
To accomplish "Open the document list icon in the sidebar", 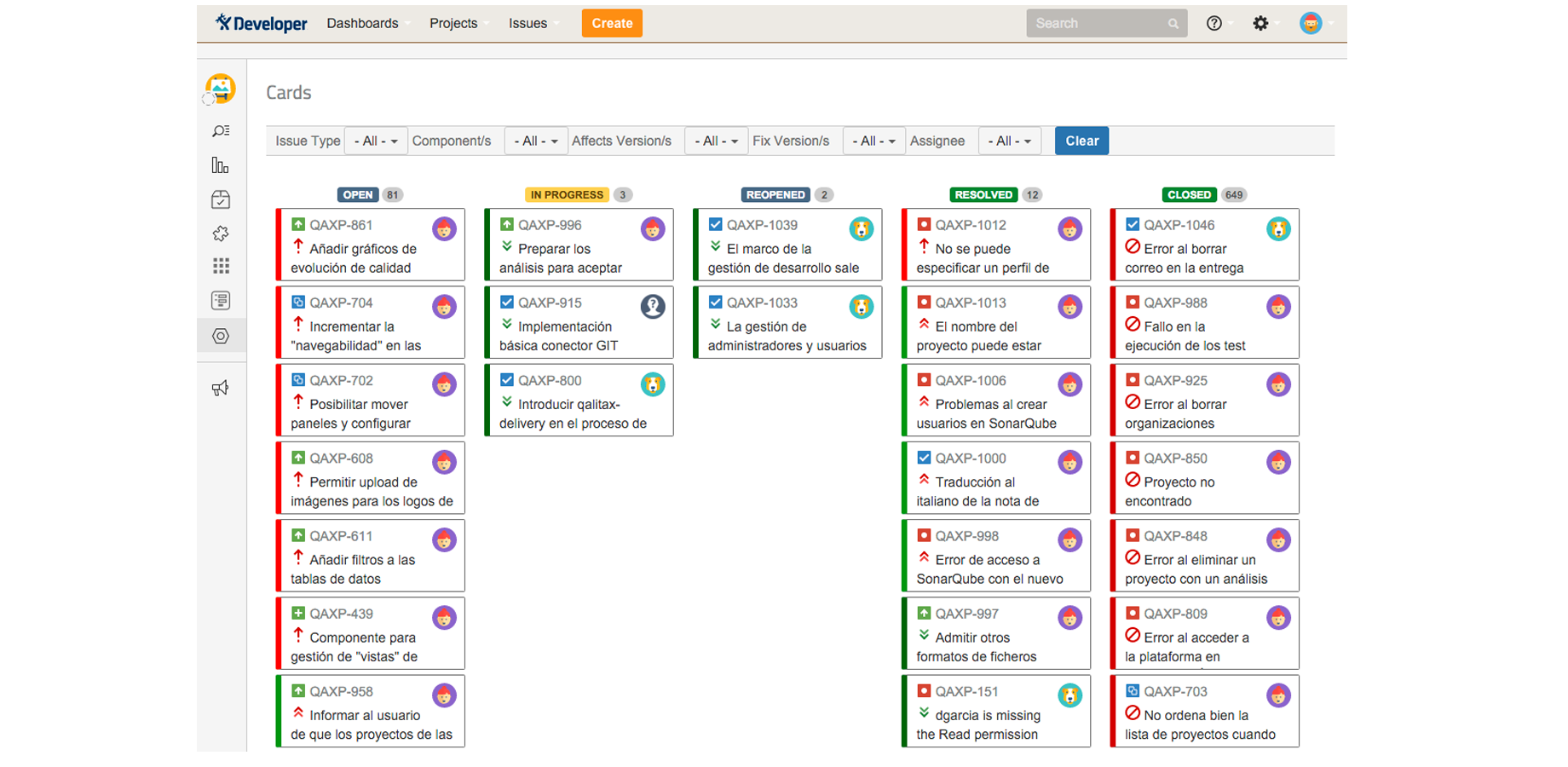I will pos(221,301).
